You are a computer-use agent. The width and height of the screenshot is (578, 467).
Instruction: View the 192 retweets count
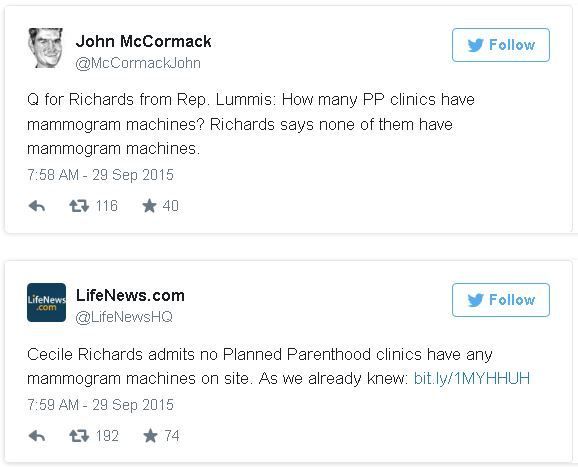(107, 436)
